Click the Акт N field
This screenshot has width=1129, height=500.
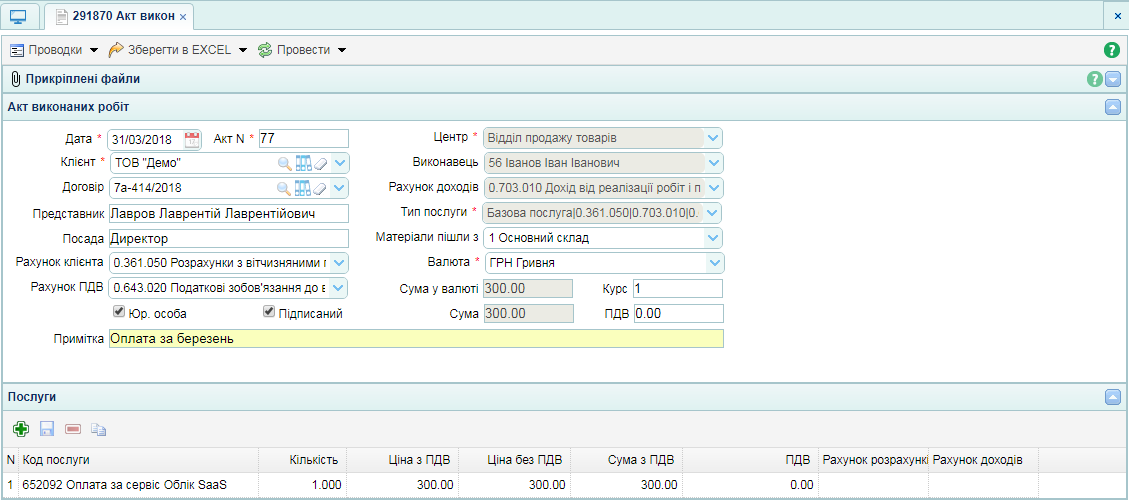point(303,138)
